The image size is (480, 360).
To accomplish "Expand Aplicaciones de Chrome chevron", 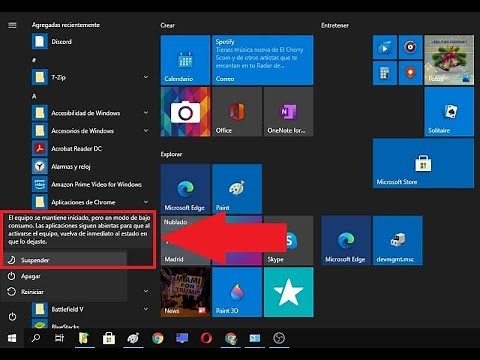I will point(146,202).
